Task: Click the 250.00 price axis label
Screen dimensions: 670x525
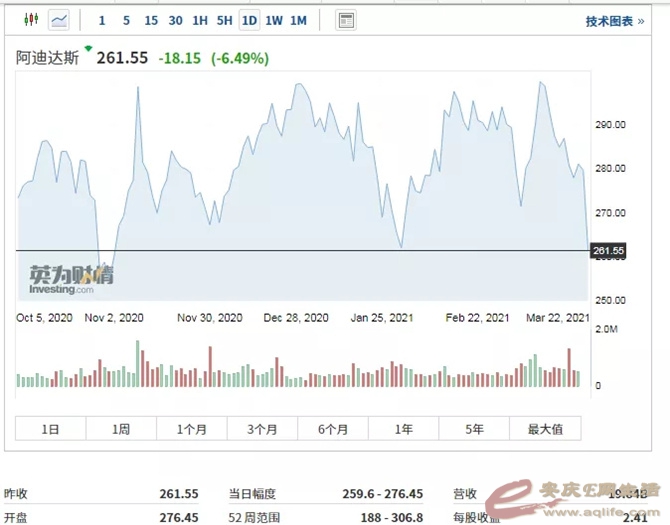Action: coord(610,300)
